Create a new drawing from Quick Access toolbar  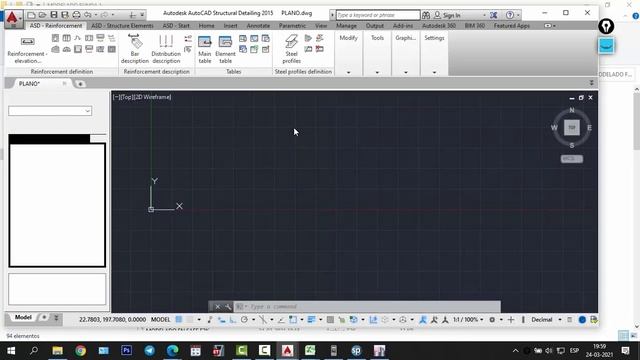[31, 15]
